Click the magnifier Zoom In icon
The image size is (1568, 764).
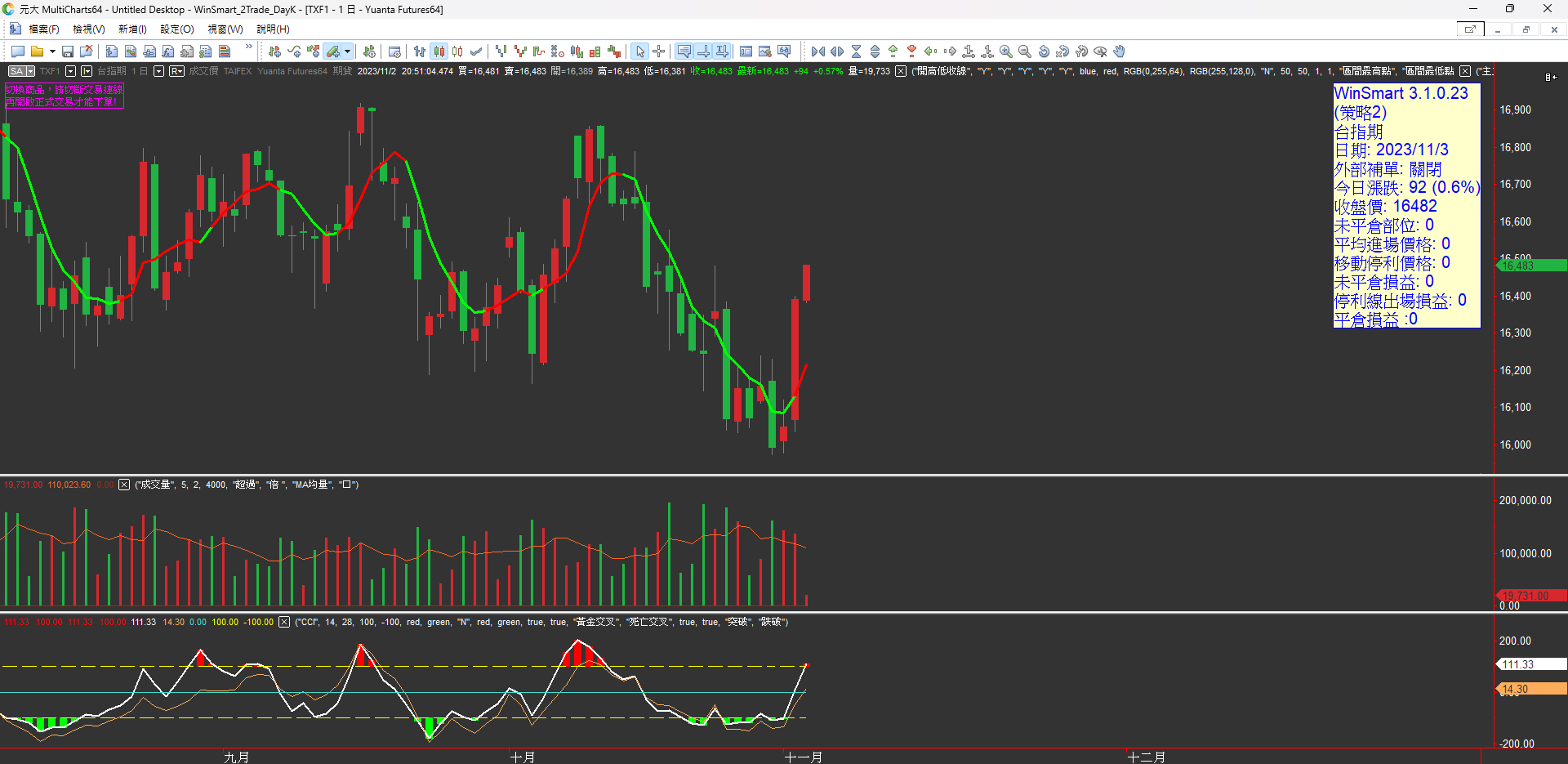tap(1006, 51)
